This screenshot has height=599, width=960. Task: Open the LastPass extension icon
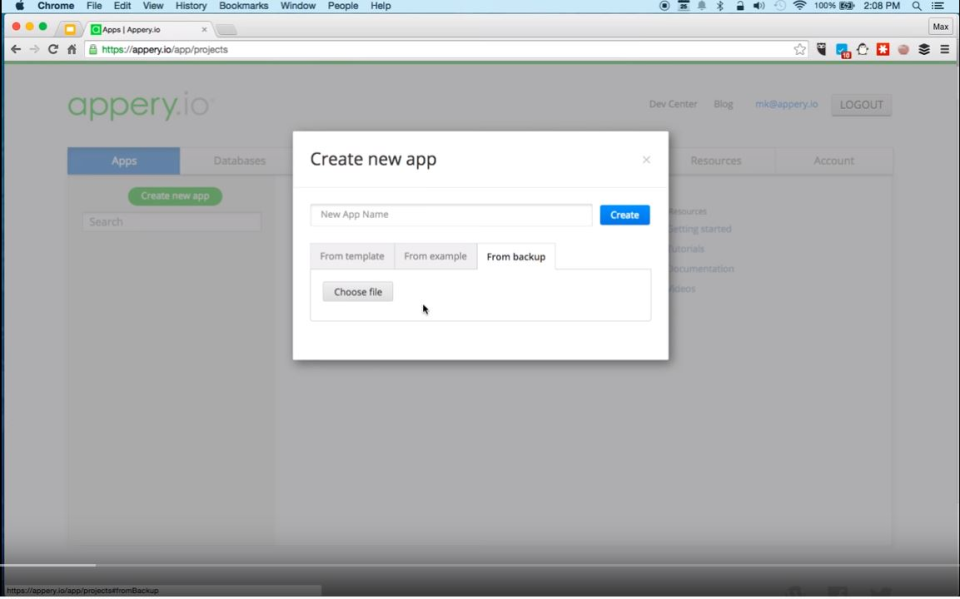(x=882, y=47)
